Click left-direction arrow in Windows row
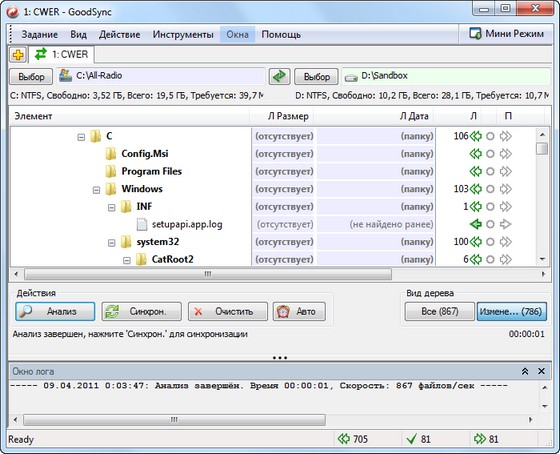This screenshot has width=560, height=454. (x=475, y=189)
